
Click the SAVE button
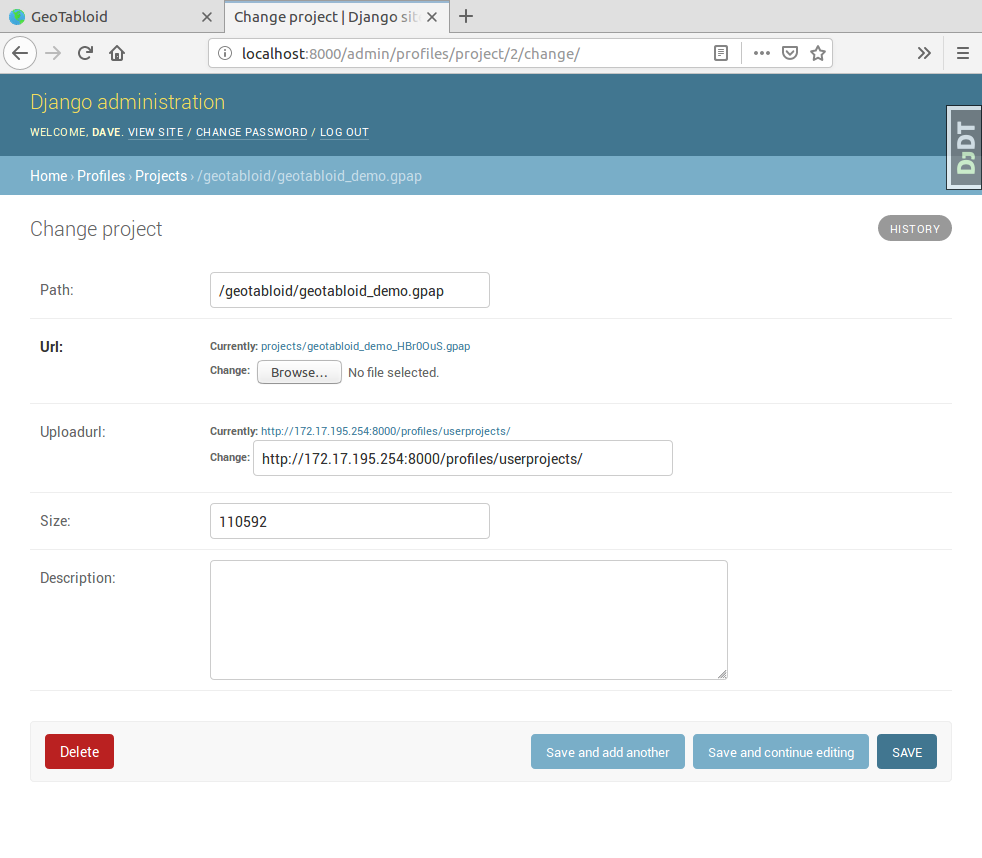[x=907, y=752]
